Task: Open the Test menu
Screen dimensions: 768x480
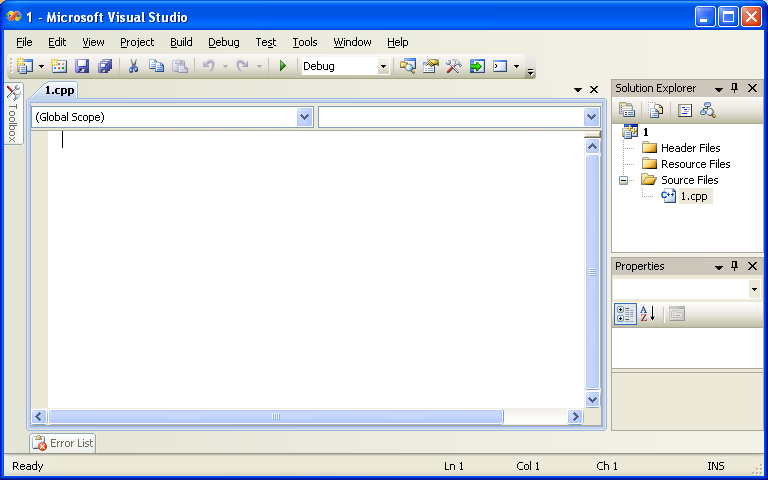Action: click(x=266, y=42)
